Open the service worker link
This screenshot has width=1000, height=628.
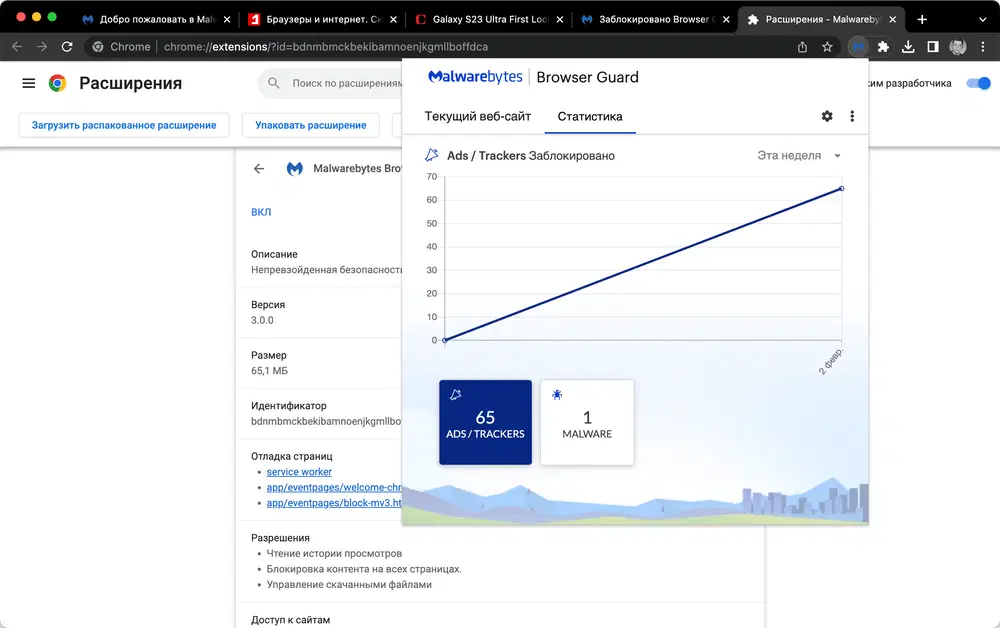[x=299, y=472]
